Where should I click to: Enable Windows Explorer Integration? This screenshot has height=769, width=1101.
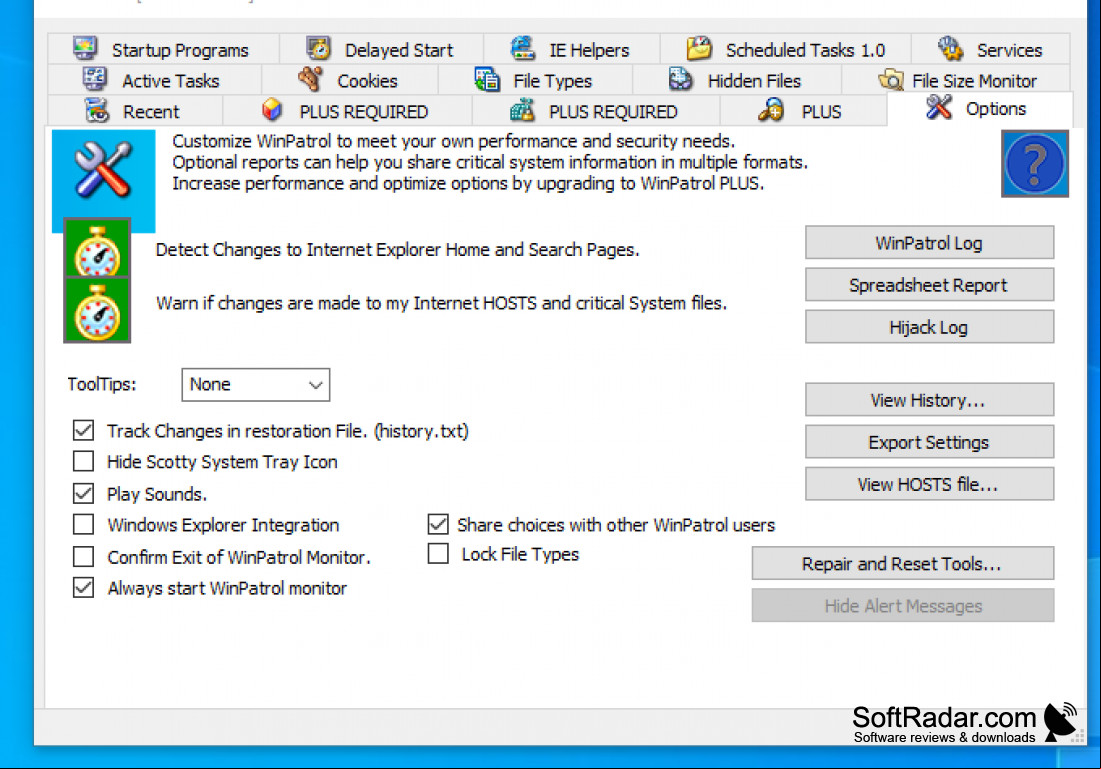tap(84, 524)
